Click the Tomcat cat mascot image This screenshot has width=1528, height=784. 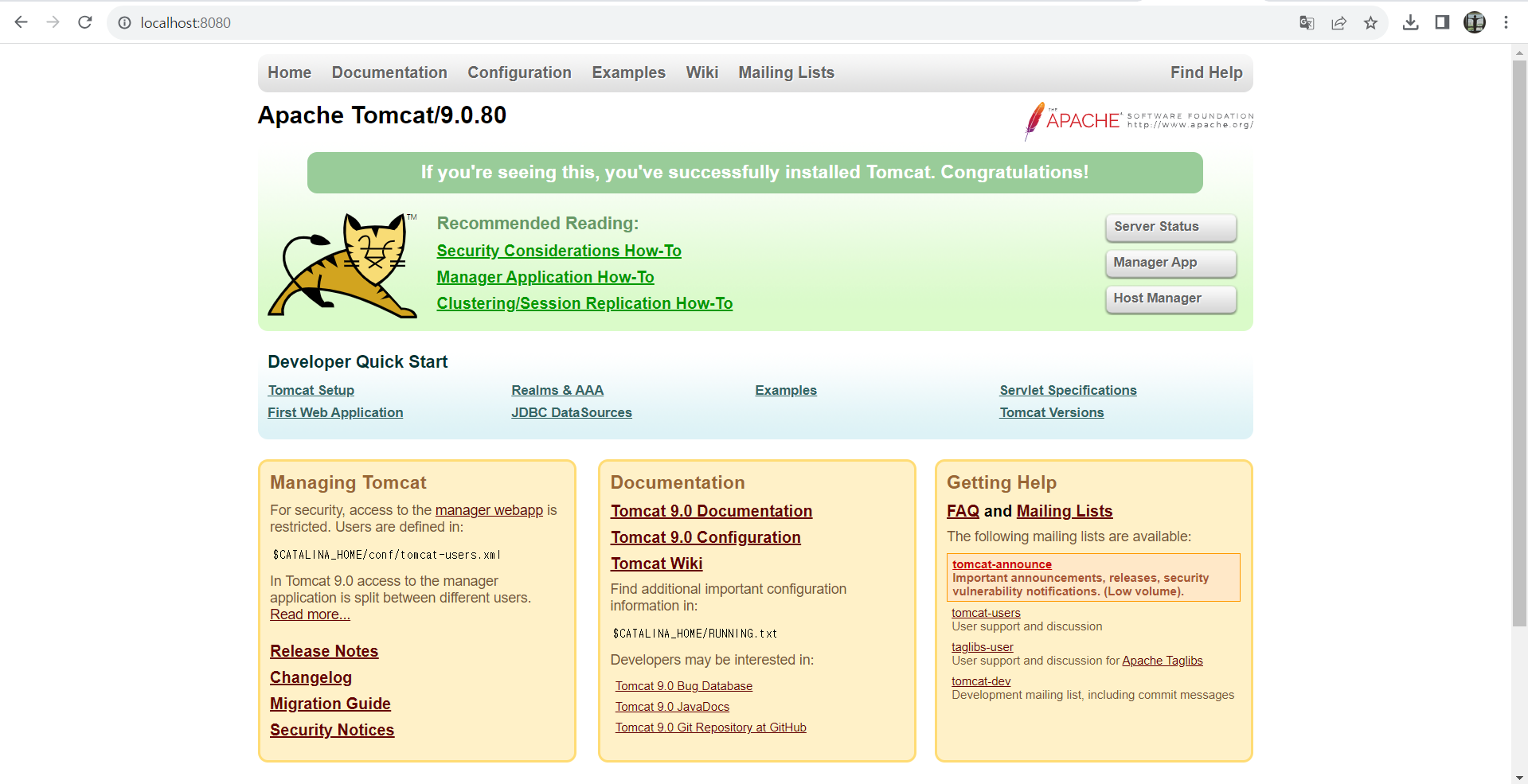click(342, 265)
